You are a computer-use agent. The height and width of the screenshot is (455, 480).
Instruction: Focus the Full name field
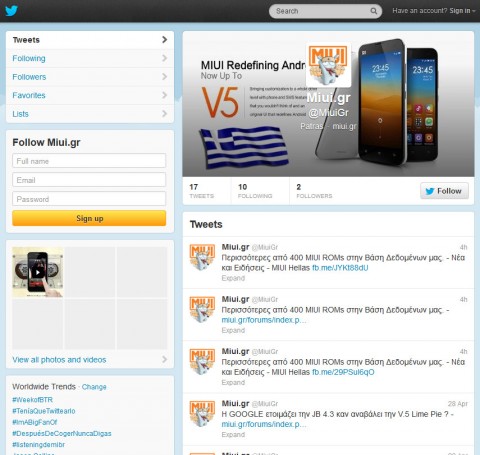[x=89, y=161]
